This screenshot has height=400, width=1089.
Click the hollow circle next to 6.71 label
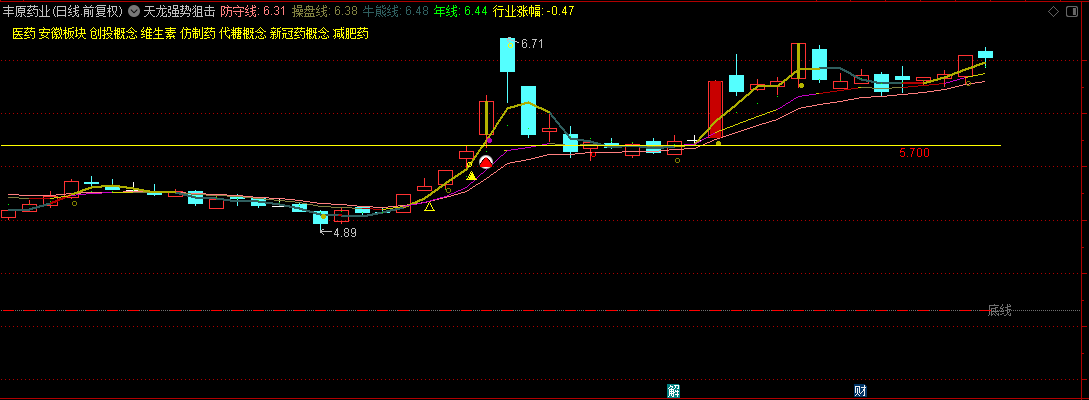tap(510, 45)
